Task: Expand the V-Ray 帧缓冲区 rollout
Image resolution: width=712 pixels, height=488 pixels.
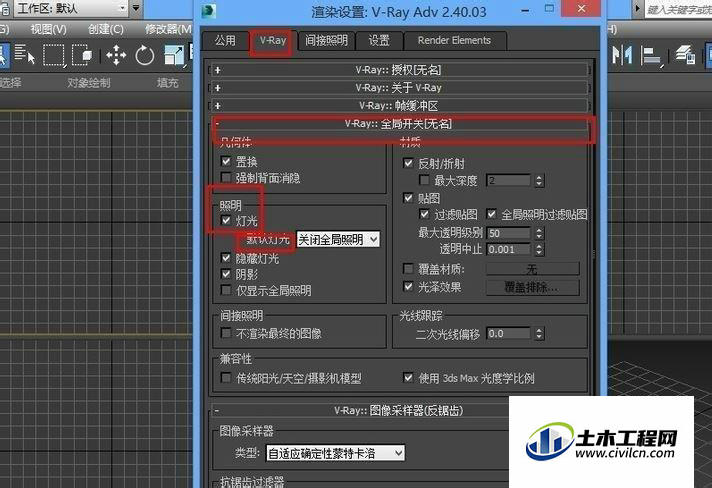Action: [399, 106]
